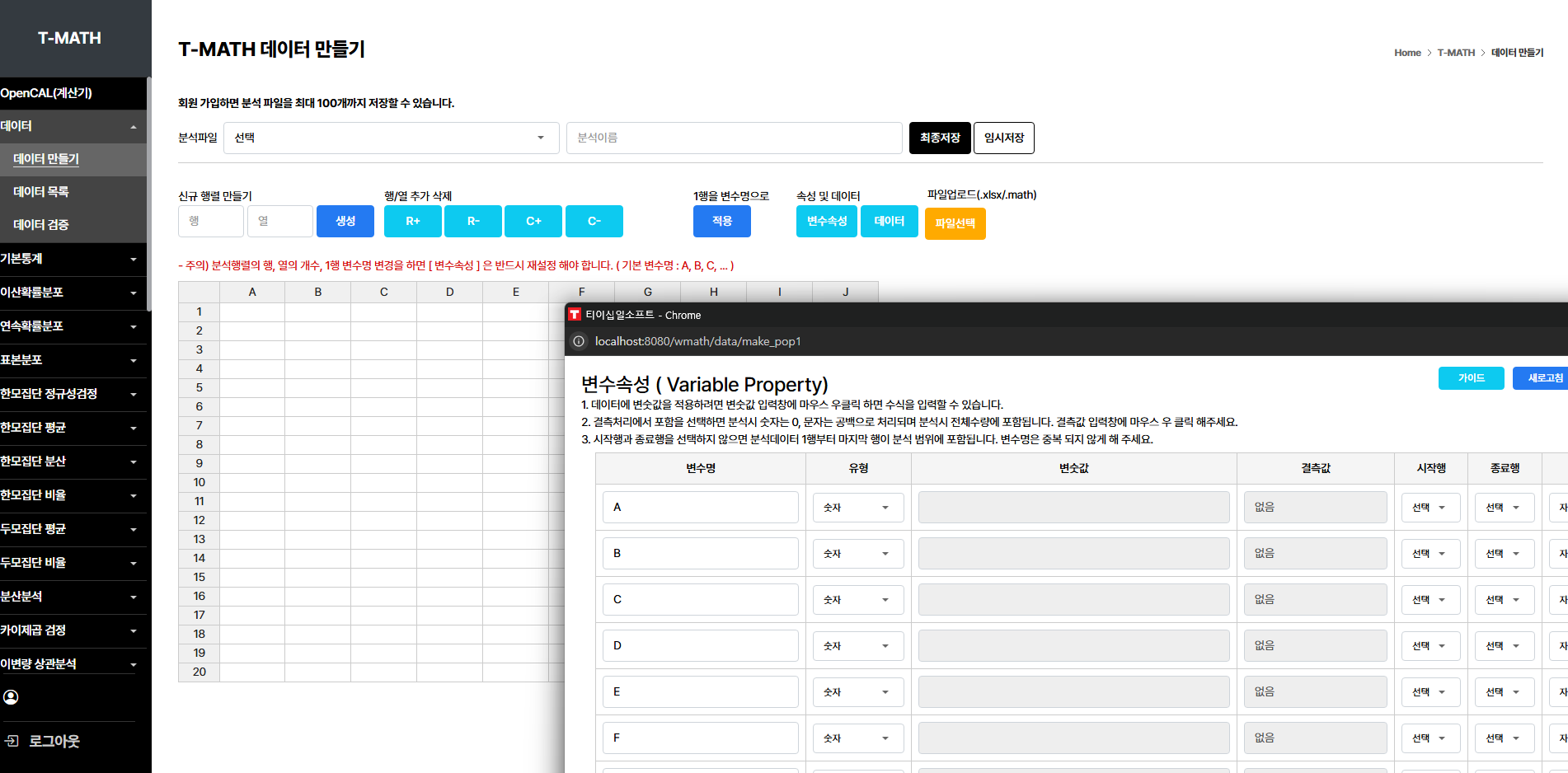Click the Home breadcrumb link

click(1407, 53)
